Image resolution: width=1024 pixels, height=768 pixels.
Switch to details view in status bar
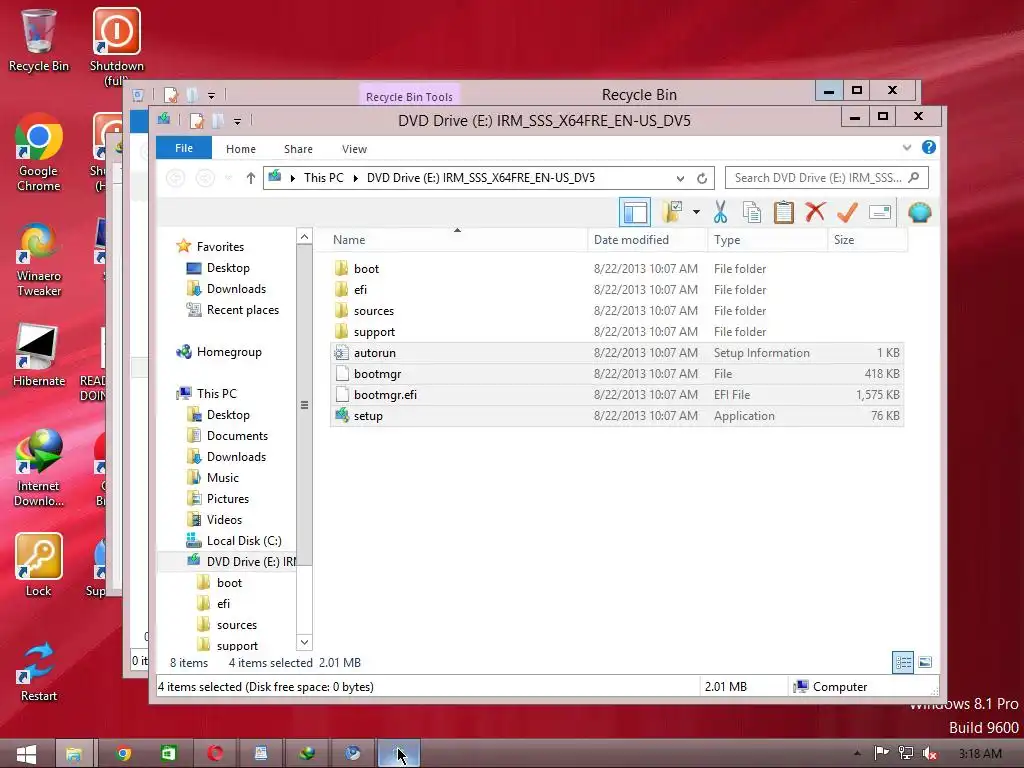click(903, 662)
